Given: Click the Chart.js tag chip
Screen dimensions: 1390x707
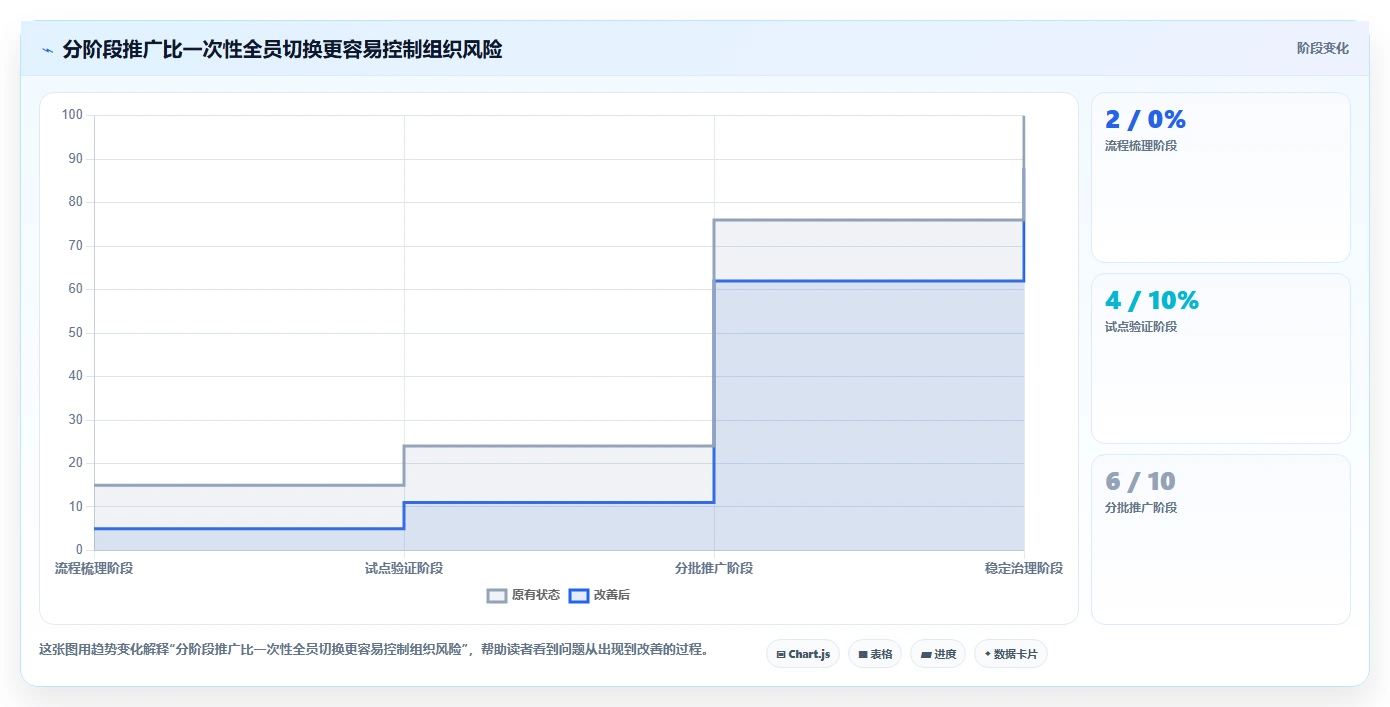Looking at the screenshot, I should 803,654.
